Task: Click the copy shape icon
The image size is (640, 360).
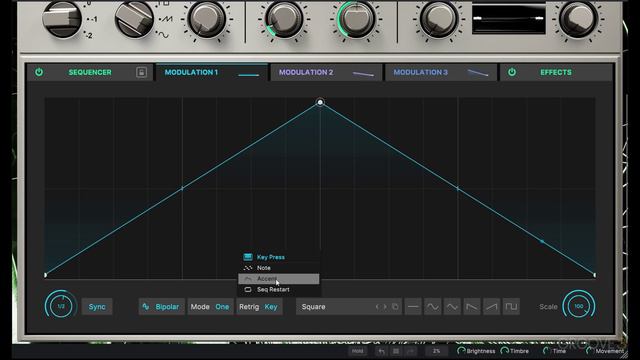Action: point(395,307)
